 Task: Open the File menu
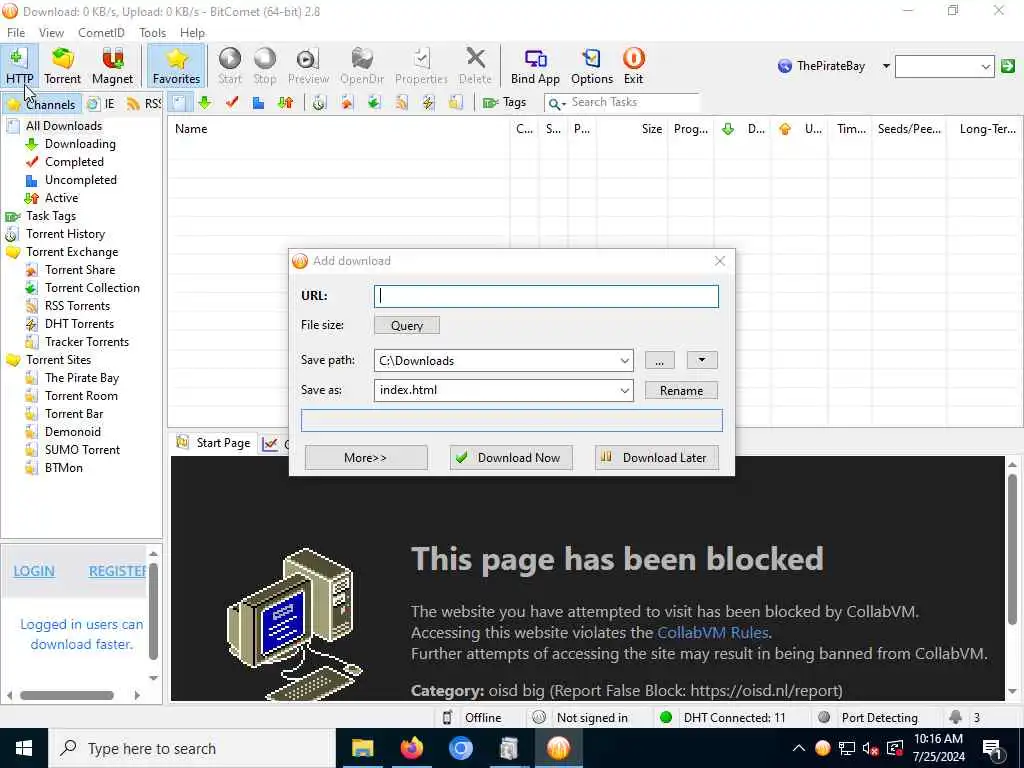click(x=16, y=33)
